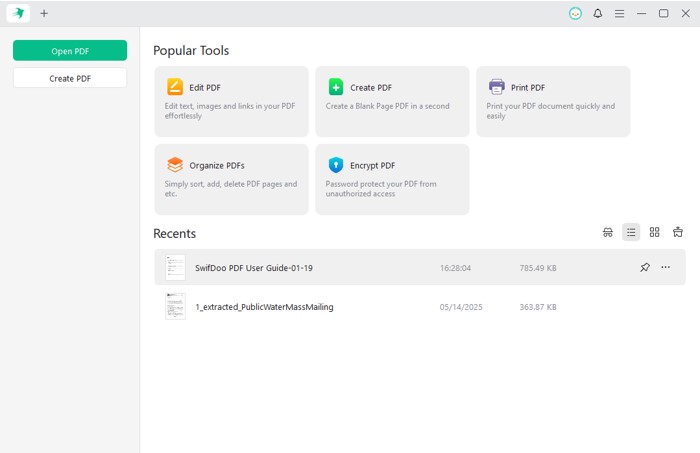This screenshot has height=453, width=700.
Task: Close the SwifDoo window
Action: click(x=686, y=13)
